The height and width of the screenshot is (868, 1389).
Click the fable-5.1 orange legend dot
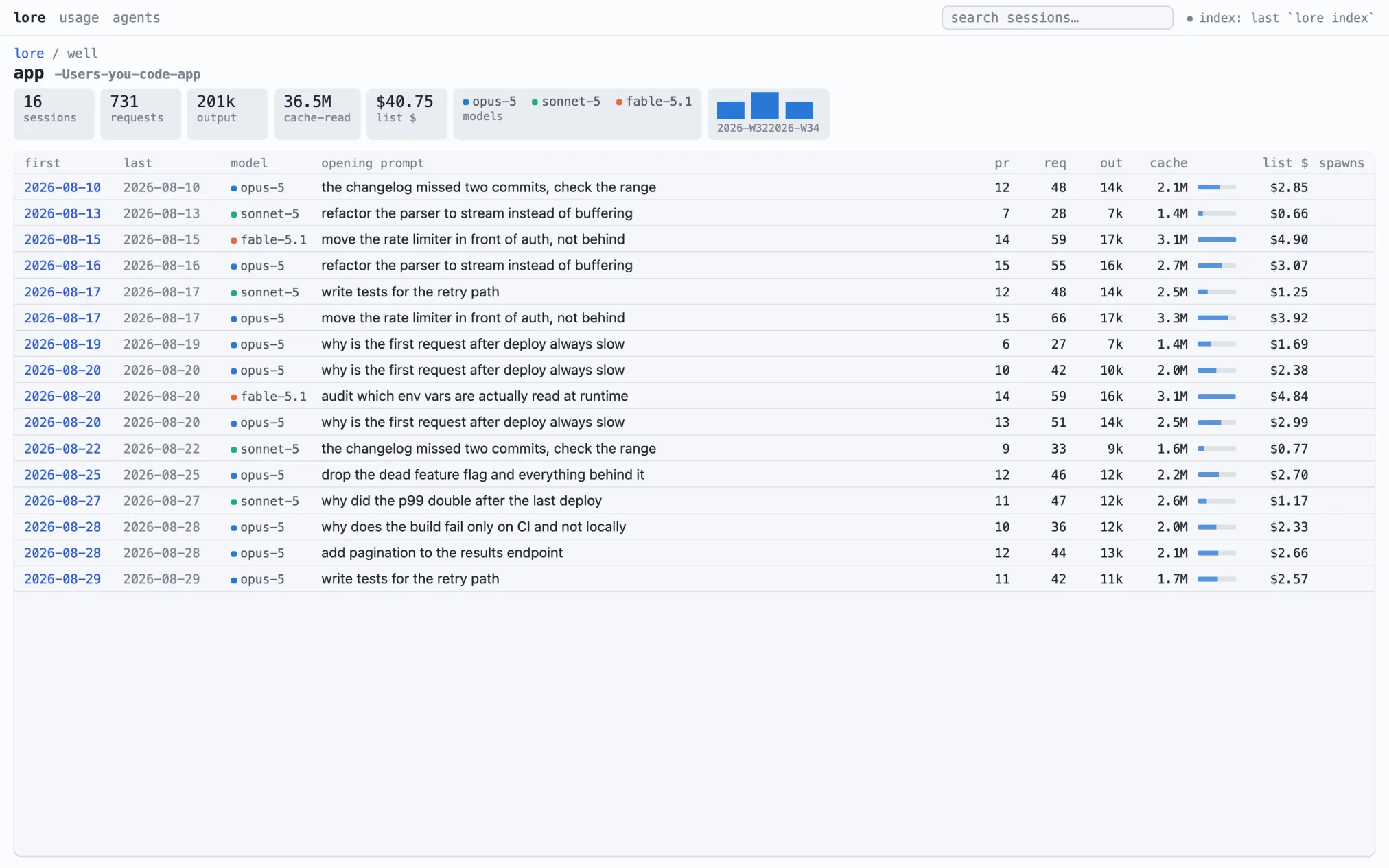pyautogui.click(x=619, y=102)
